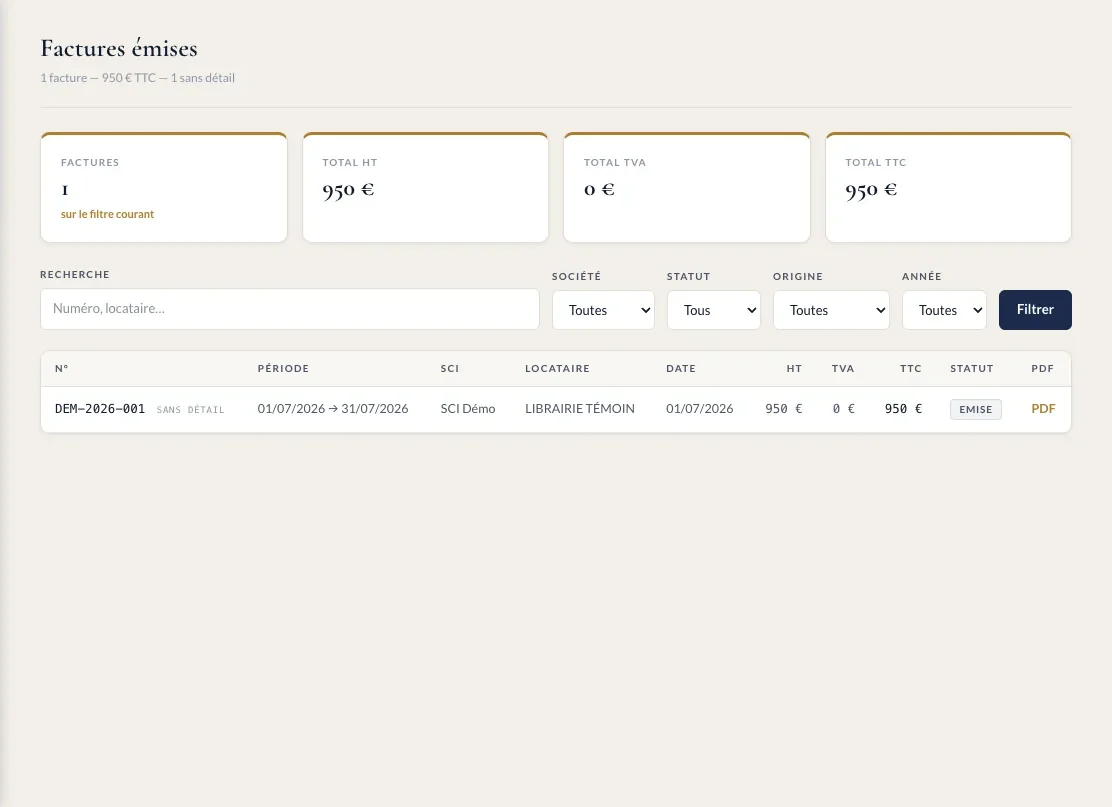Select the Total TTC summary card
The height and width of the screenshot is (807, 1112).
[x=948, y=187]
